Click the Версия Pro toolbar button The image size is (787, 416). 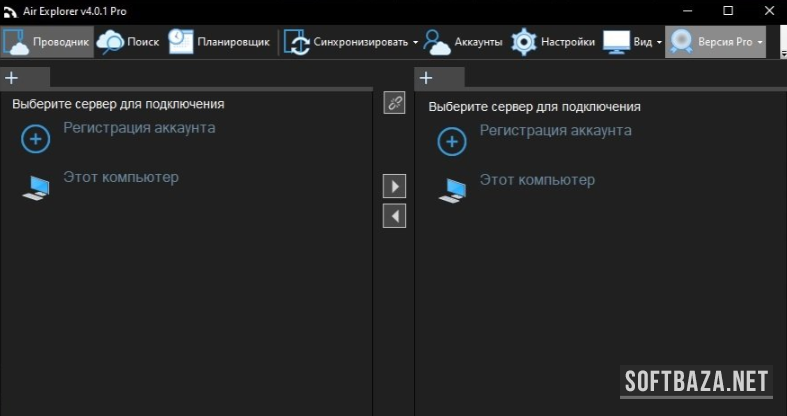[715, 42]
